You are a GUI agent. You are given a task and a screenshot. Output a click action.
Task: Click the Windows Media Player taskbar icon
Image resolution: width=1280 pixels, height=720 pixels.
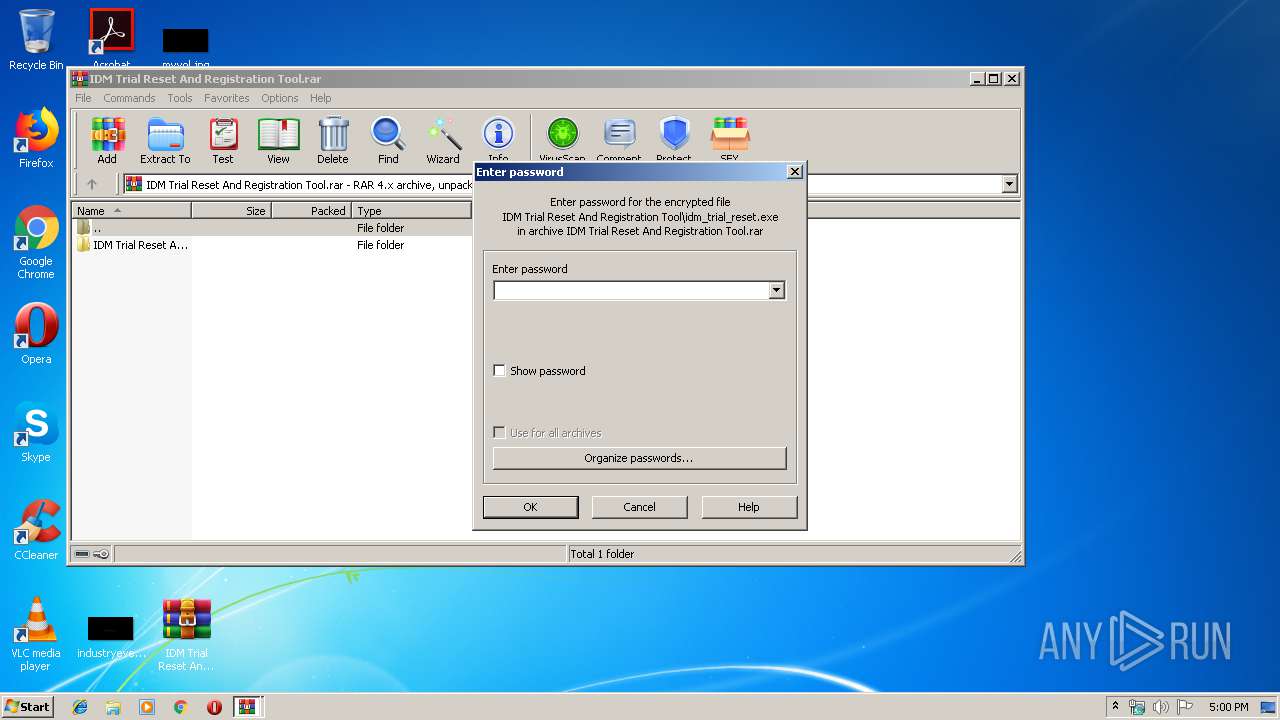(147, 707)
